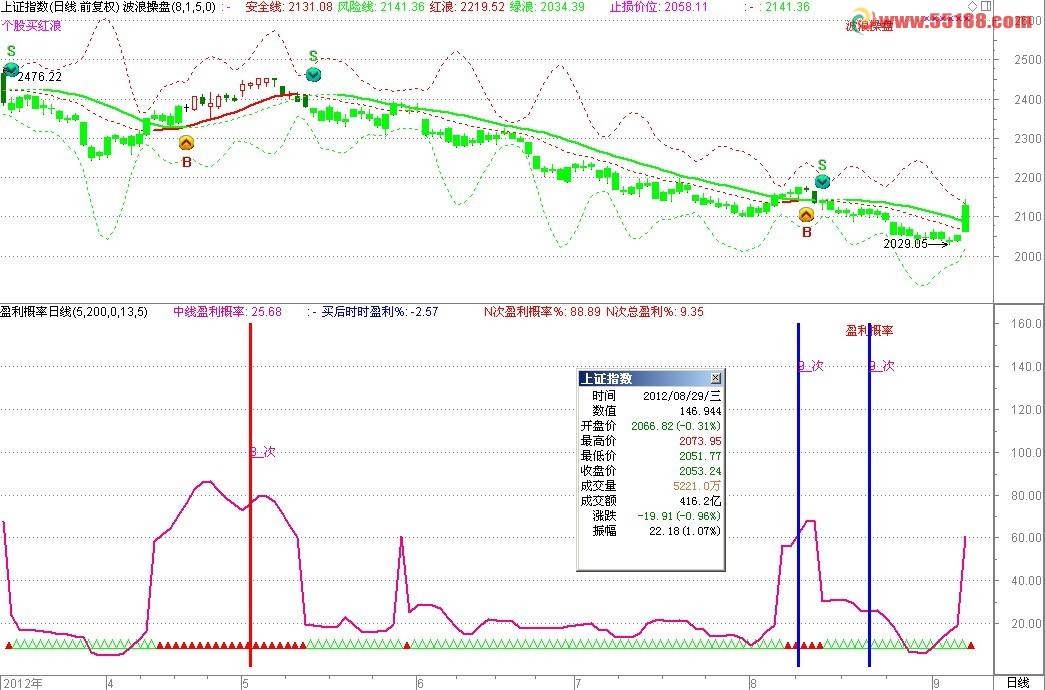Viewport: 1045px width, 690px height.
Task: Click the orange buy marker in August
Action: 806,215
